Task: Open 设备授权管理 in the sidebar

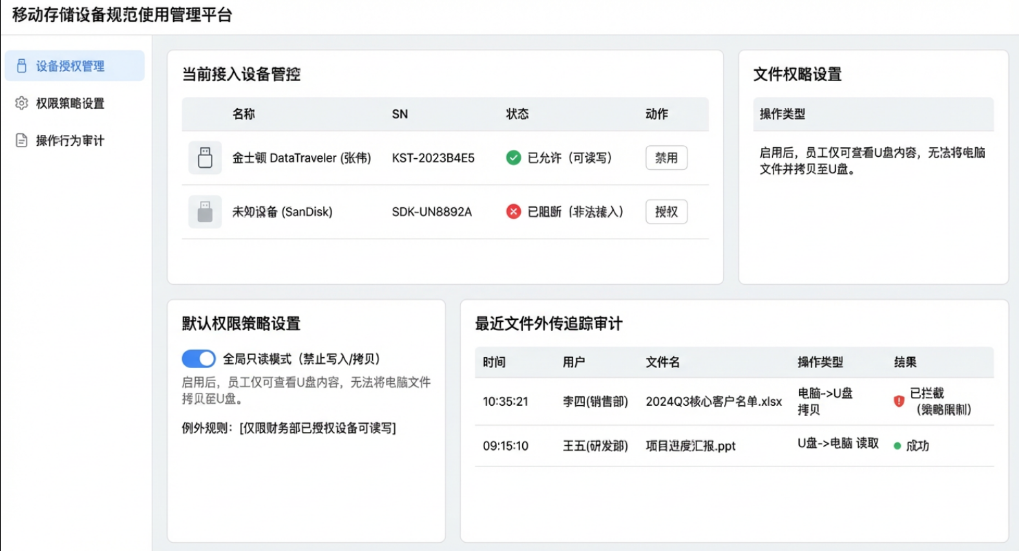Action: coord(74,66)
